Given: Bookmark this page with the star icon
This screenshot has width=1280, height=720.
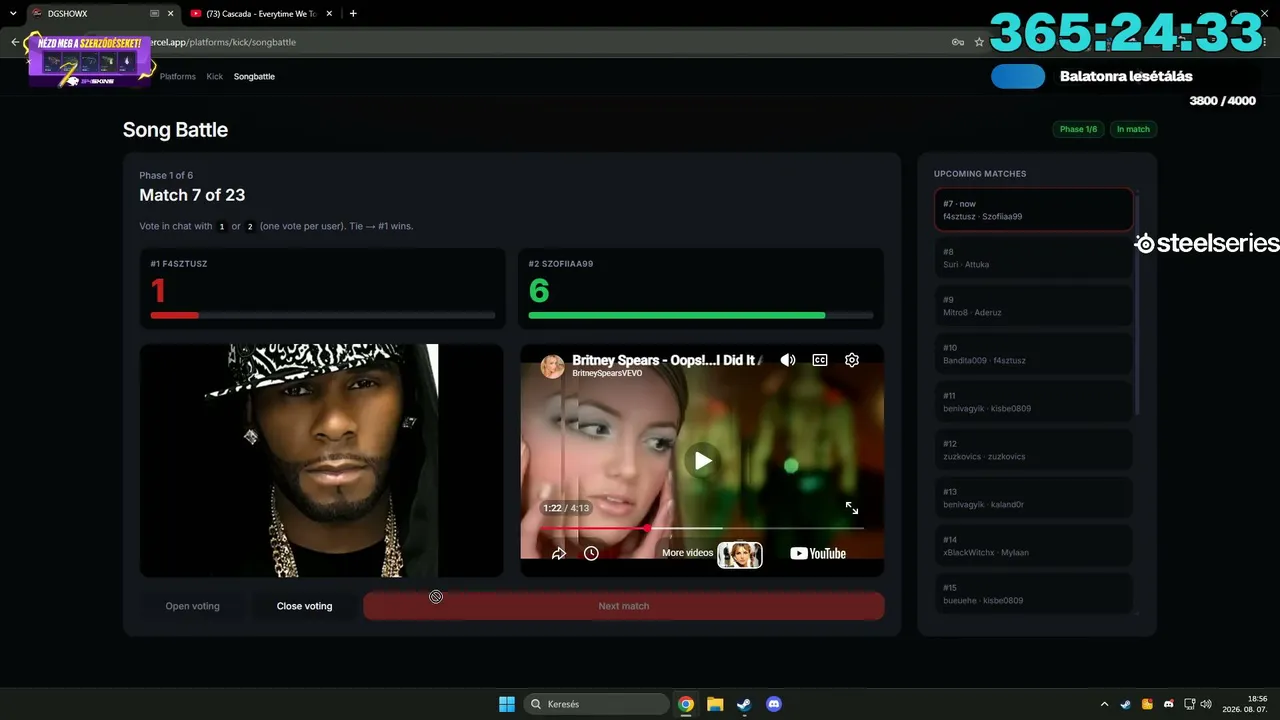Looking at the screenshot, I should (x=979, y=42).
